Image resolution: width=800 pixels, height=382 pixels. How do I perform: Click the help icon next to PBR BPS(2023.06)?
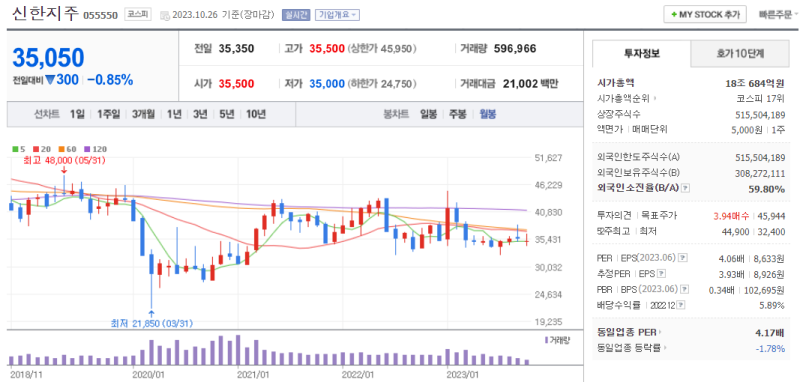click(x=684, y=289)
